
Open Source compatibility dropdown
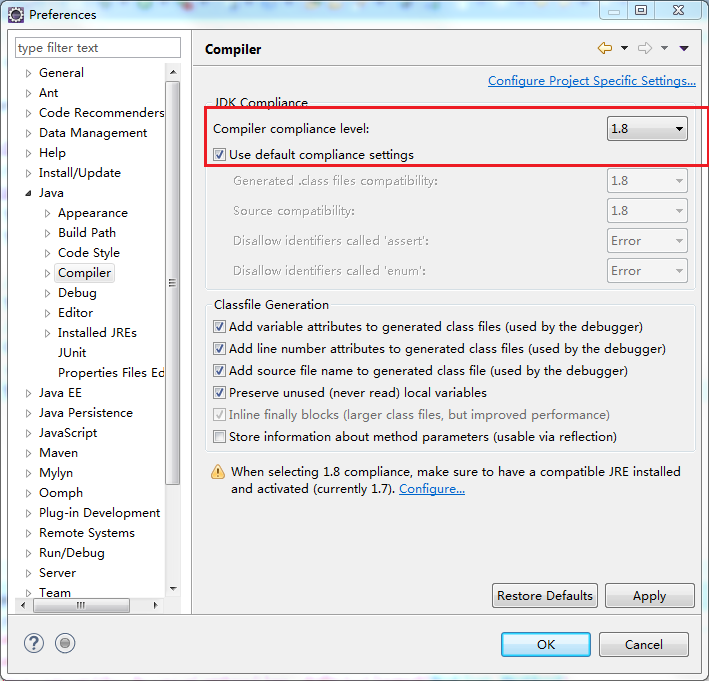click(647, 211)
